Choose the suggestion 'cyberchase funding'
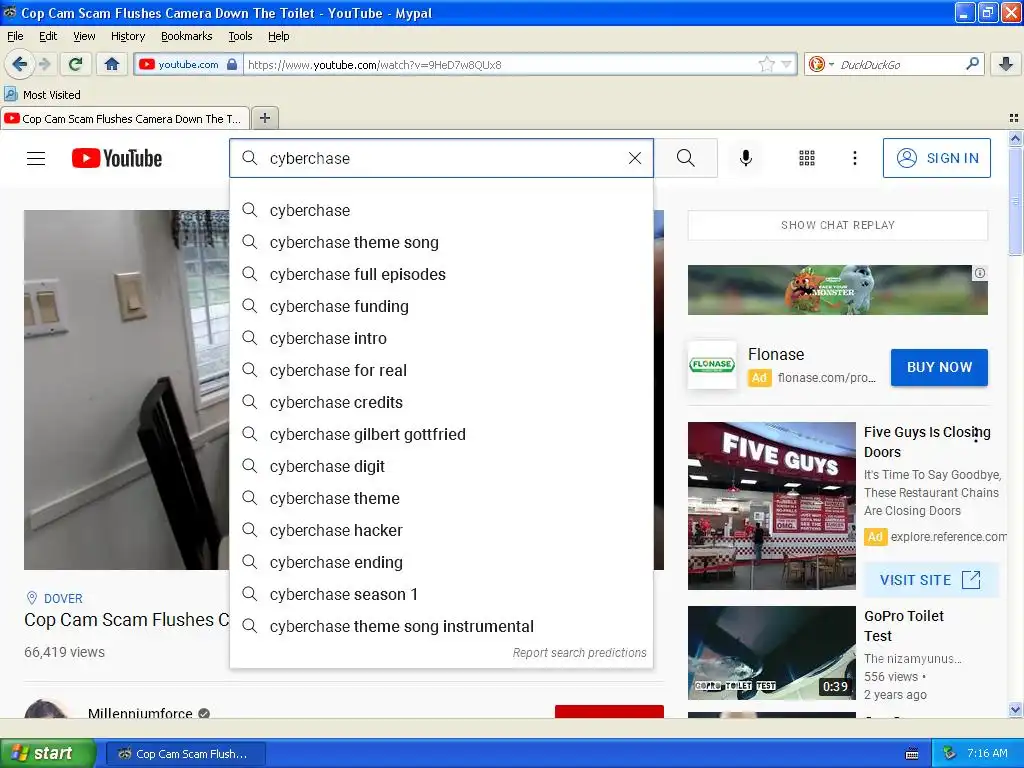 441,306
